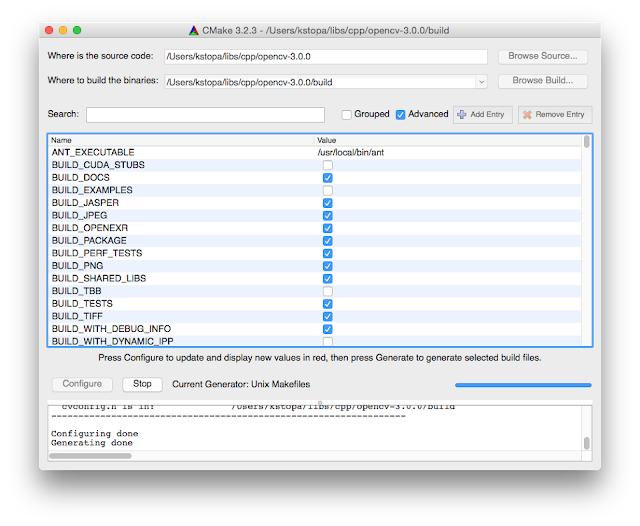640x526 pixels.
Task: Click the Value column header
Action: (327, 140)
